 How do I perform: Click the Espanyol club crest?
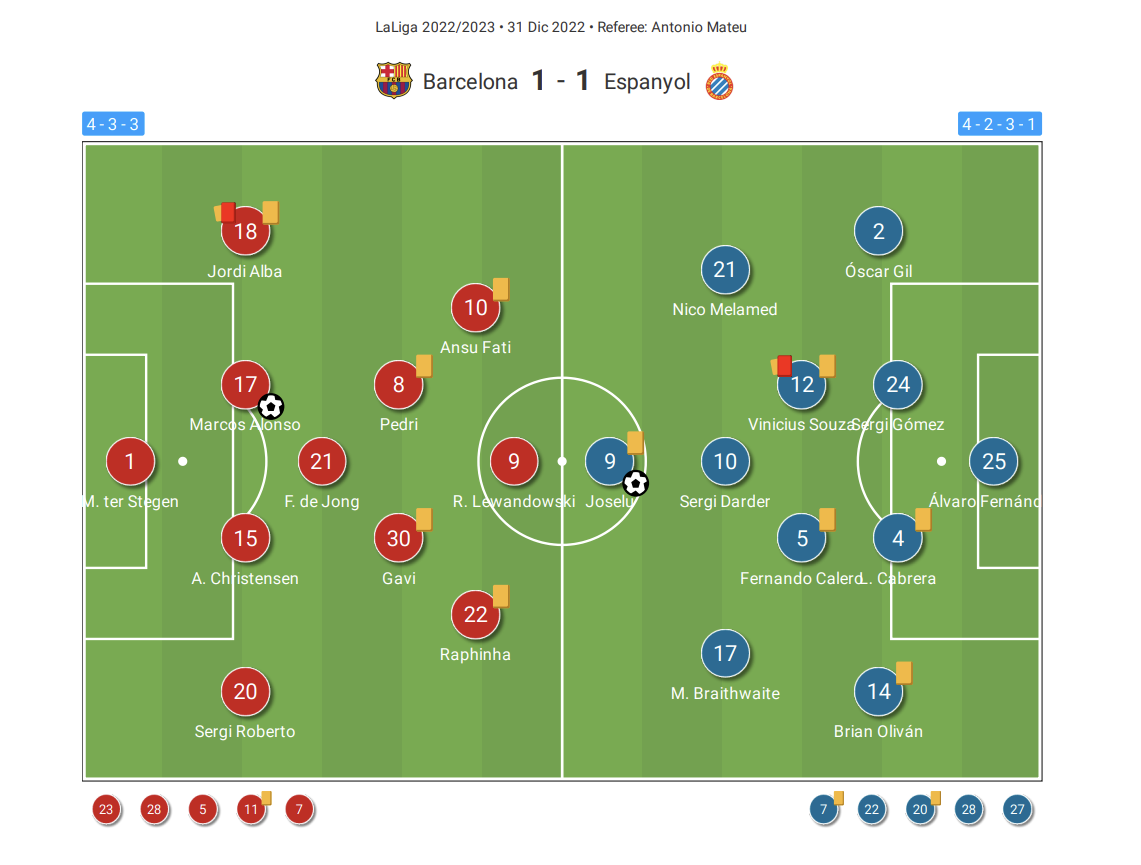click(x=719, y=81)
